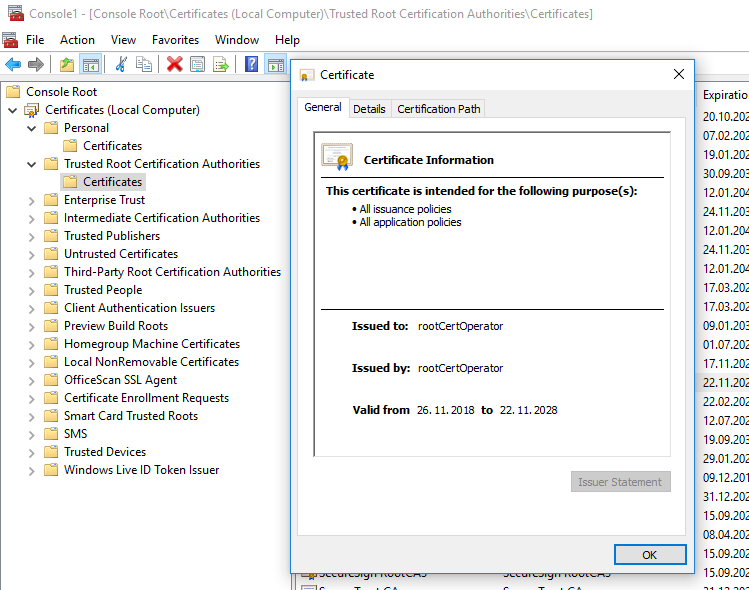Toggle Show/Hide Console Tree toolbar icon

pyautogui.click(x=91, y=64)
